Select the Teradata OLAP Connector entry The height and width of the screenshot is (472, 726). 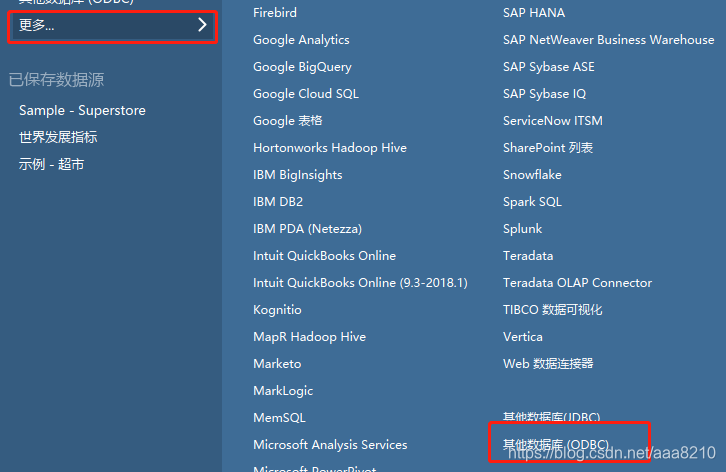[x=578, y=283]
